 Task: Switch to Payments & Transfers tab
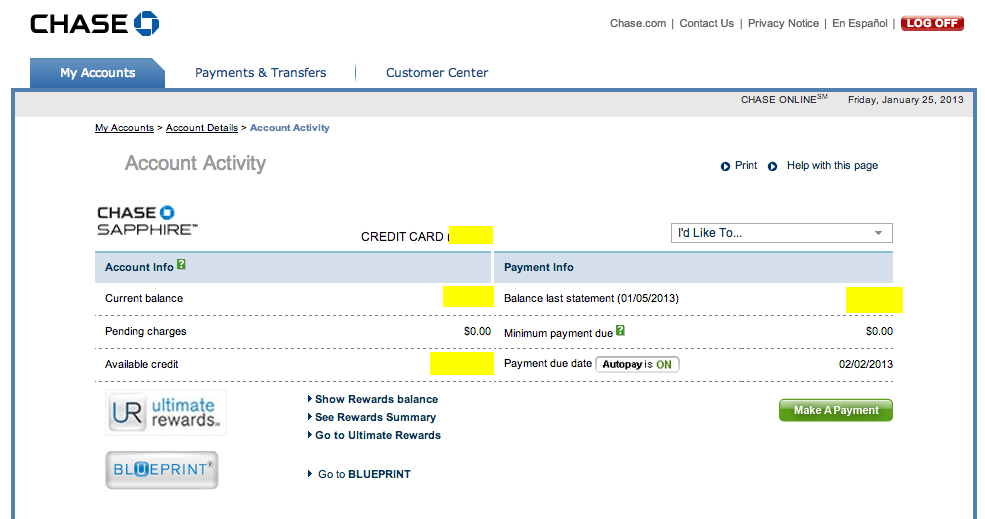[261, 73]
